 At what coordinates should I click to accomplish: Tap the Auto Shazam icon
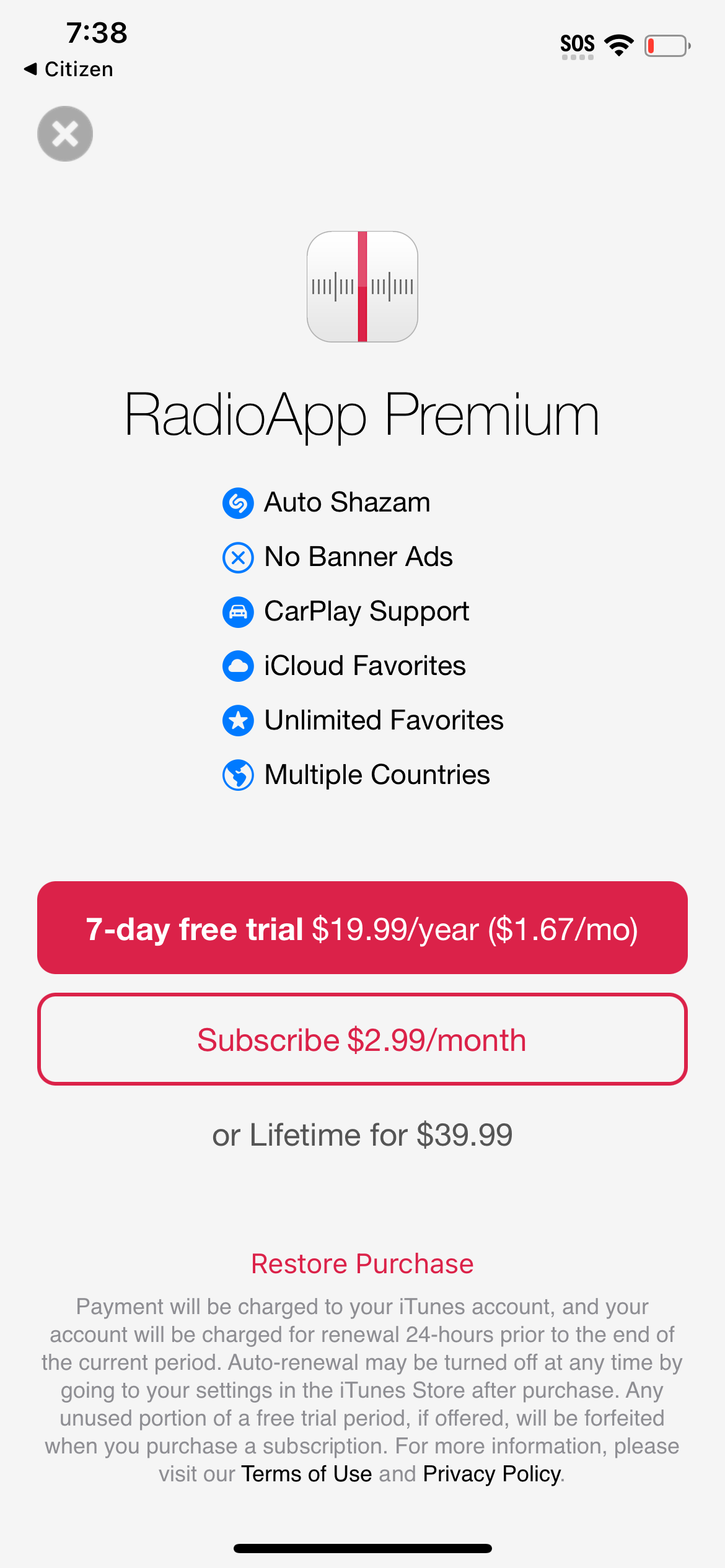[238, 503]
